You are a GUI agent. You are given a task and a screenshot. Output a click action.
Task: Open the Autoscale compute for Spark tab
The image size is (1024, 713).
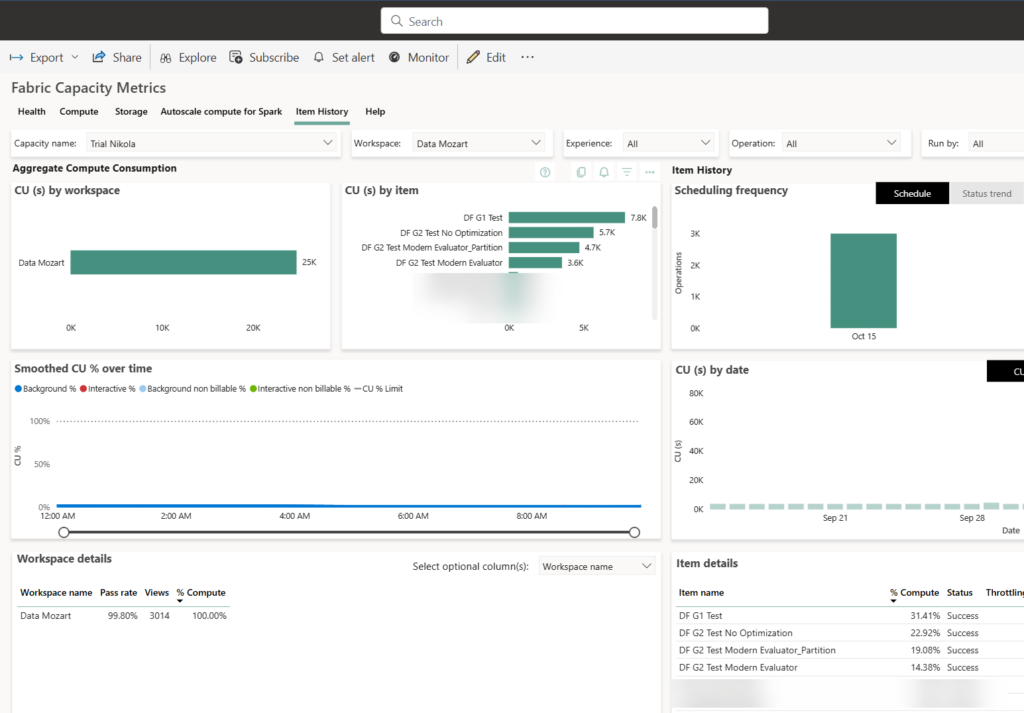tap(221, 111)
